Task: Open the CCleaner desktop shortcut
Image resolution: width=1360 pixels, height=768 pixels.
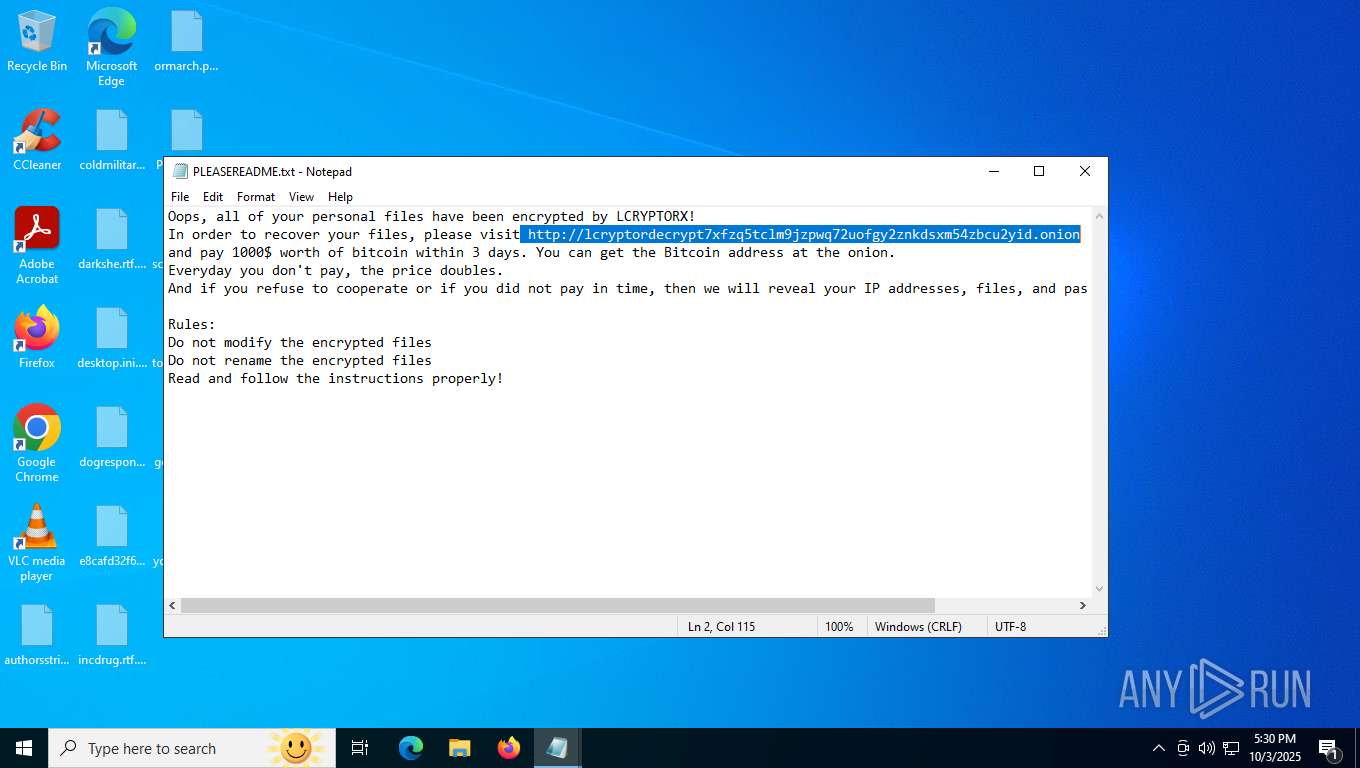Action: pyautogui.click(x=37, y=140)
